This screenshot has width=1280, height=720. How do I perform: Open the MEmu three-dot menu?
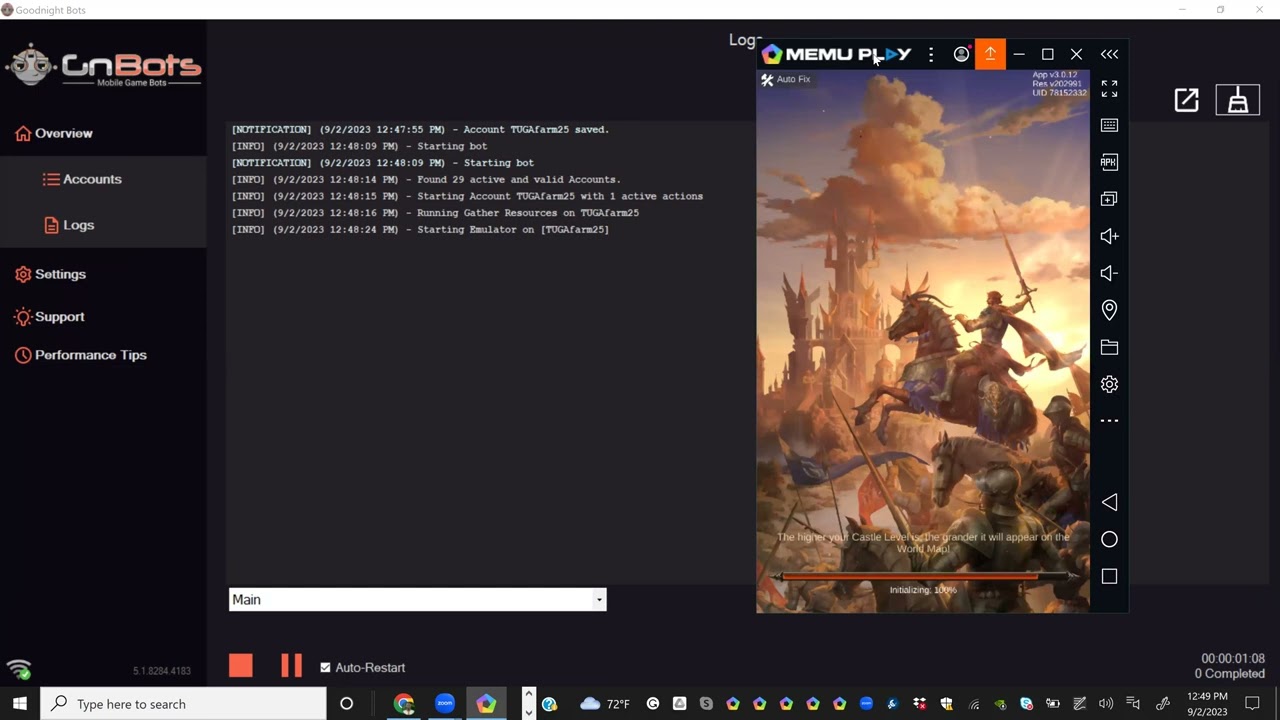click(x=931, y=54)
